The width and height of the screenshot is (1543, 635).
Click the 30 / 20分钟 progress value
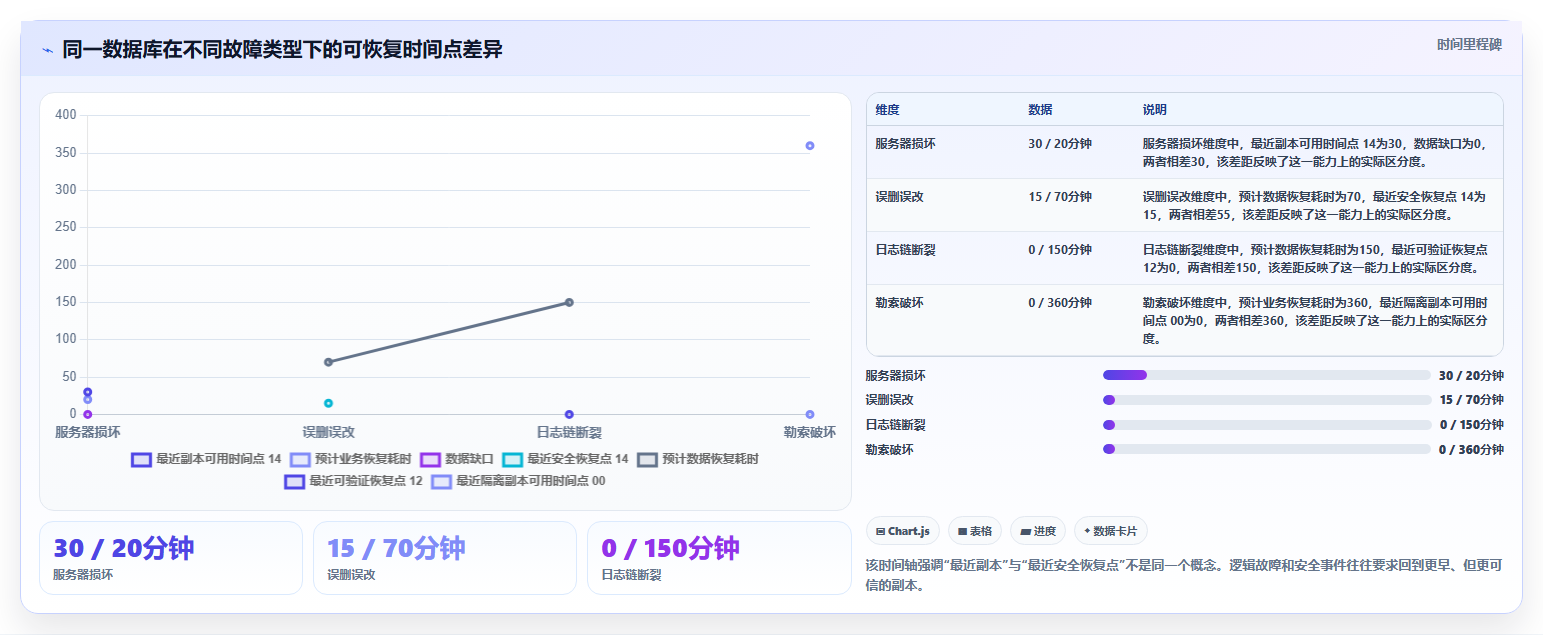pos(1471,375)
